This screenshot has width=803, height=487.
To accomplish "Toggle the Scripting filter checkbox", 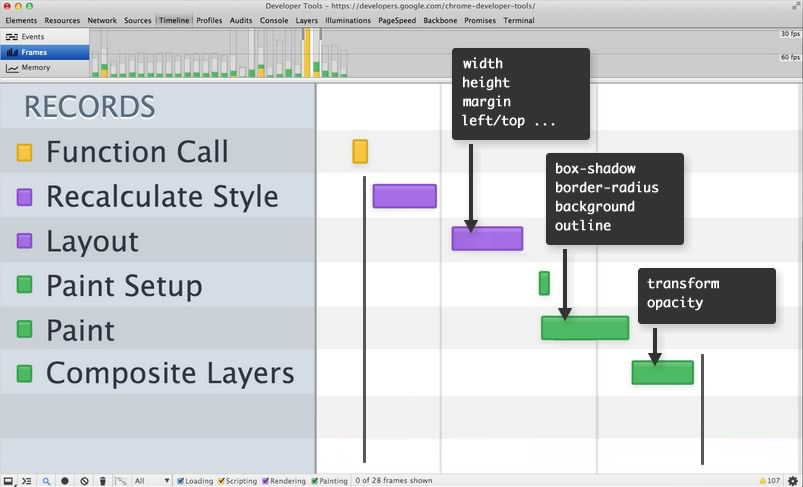I will (x=221, y=481).
